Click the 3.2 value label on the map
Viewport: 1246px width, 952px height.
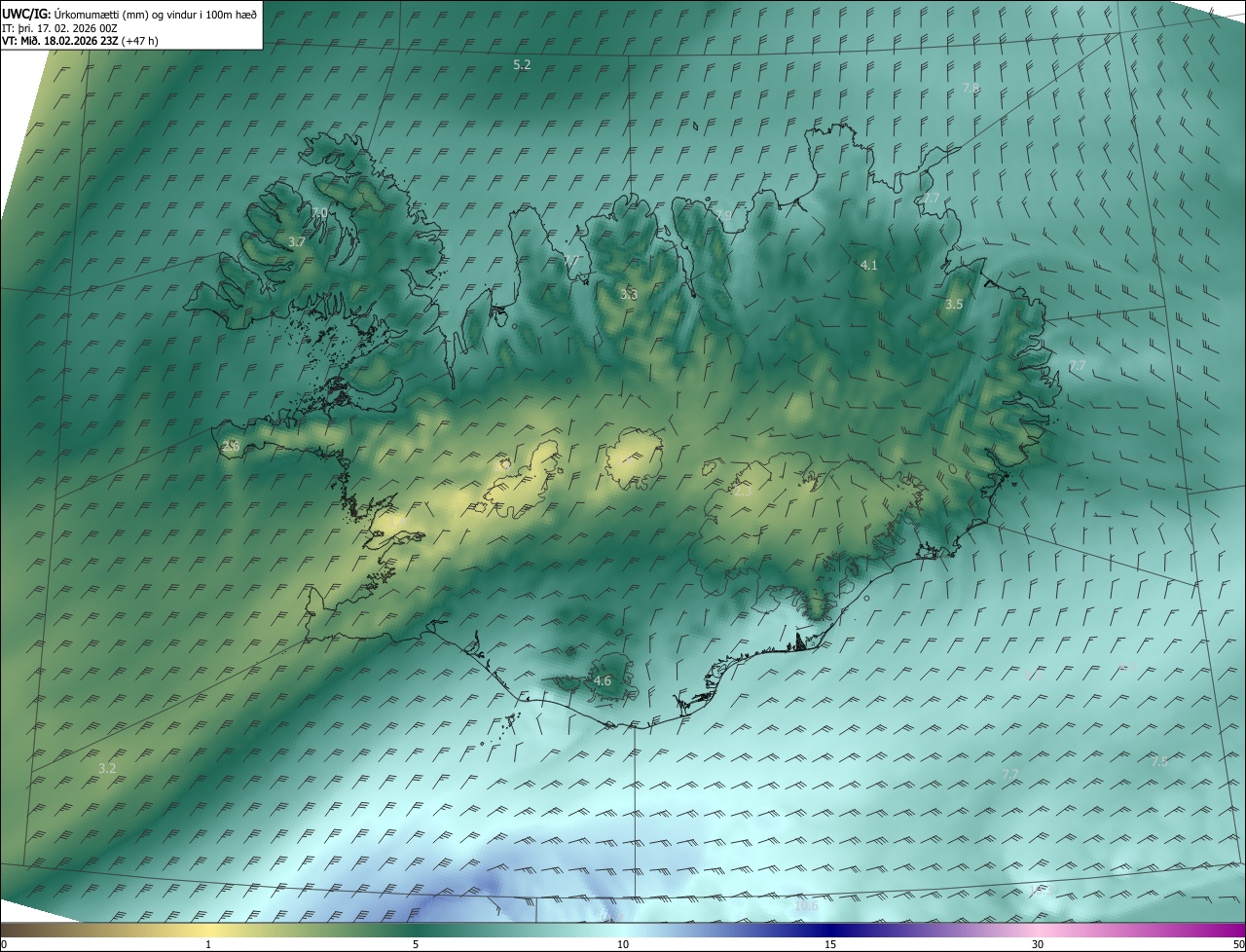(x=107, y=768)
